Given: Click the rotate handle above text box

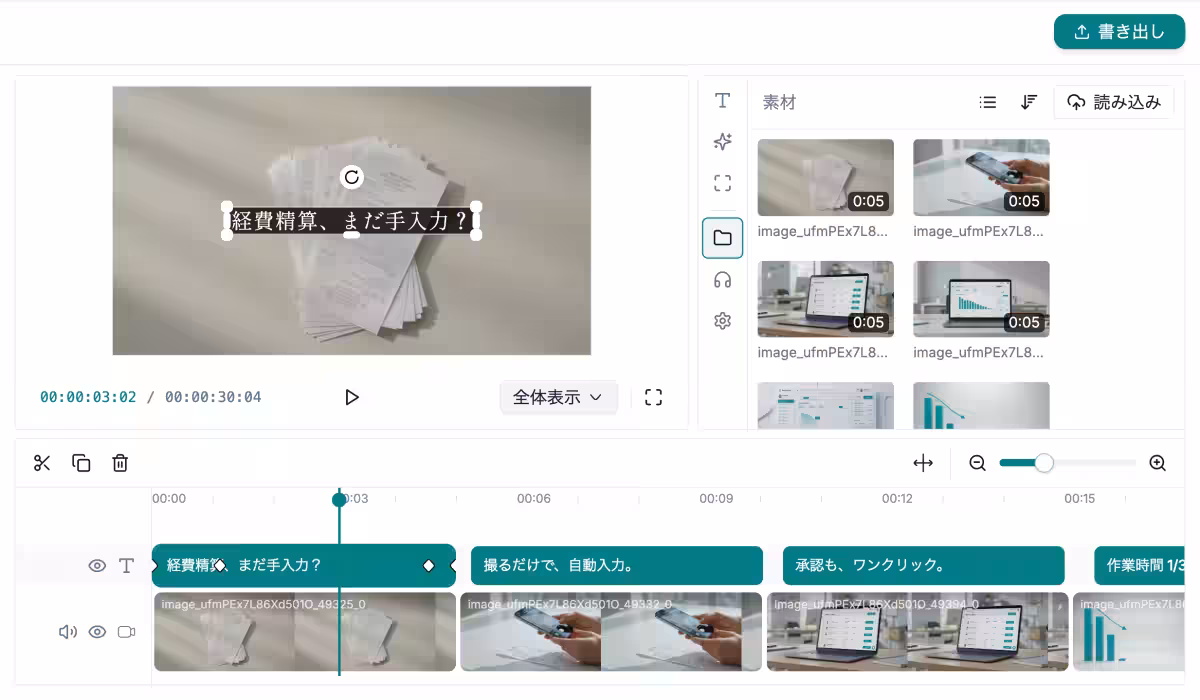Looking at the screenshot, I should coord(352,177).
